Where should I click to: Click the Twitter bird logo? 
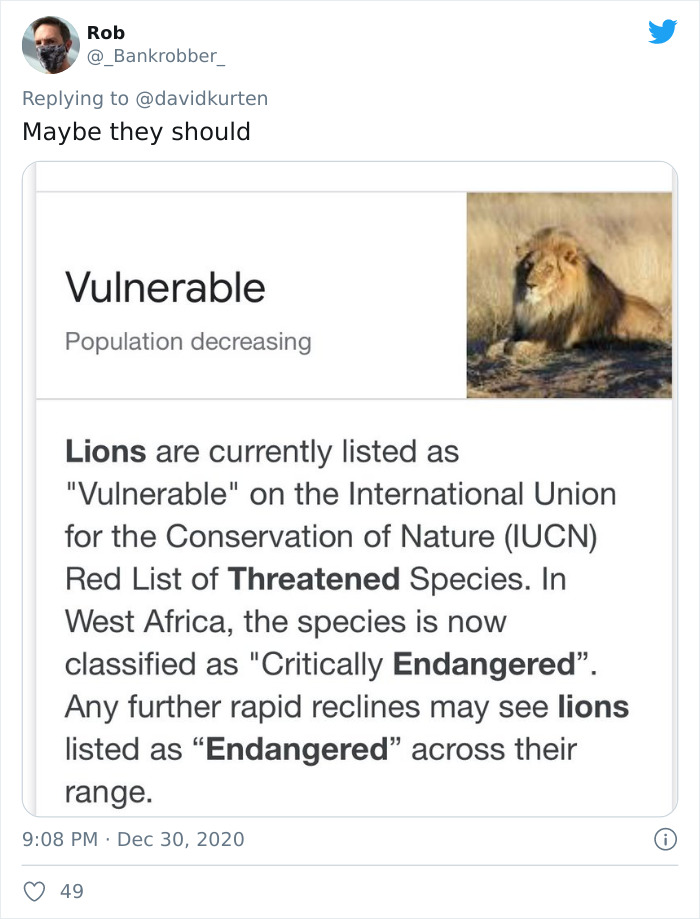coord(662,32)
